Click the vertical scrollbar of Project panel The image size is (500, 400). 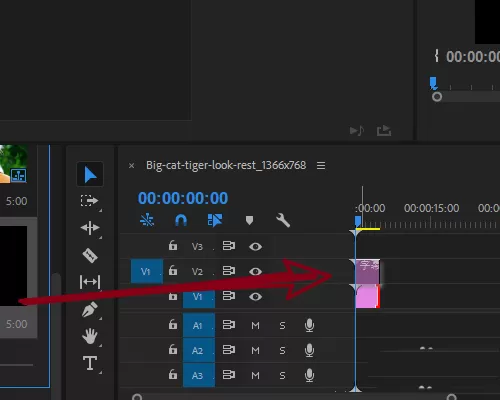coord(56,330)
